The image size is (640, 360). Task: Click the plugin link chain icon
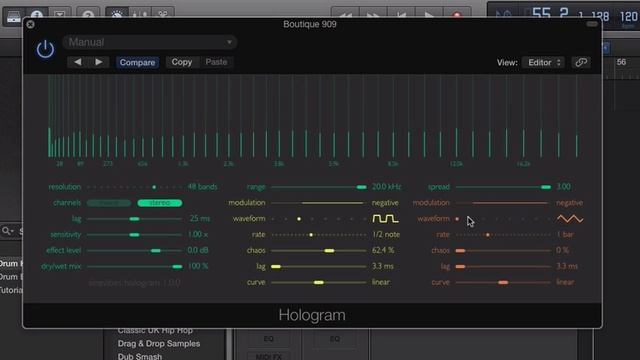point(581,62)
